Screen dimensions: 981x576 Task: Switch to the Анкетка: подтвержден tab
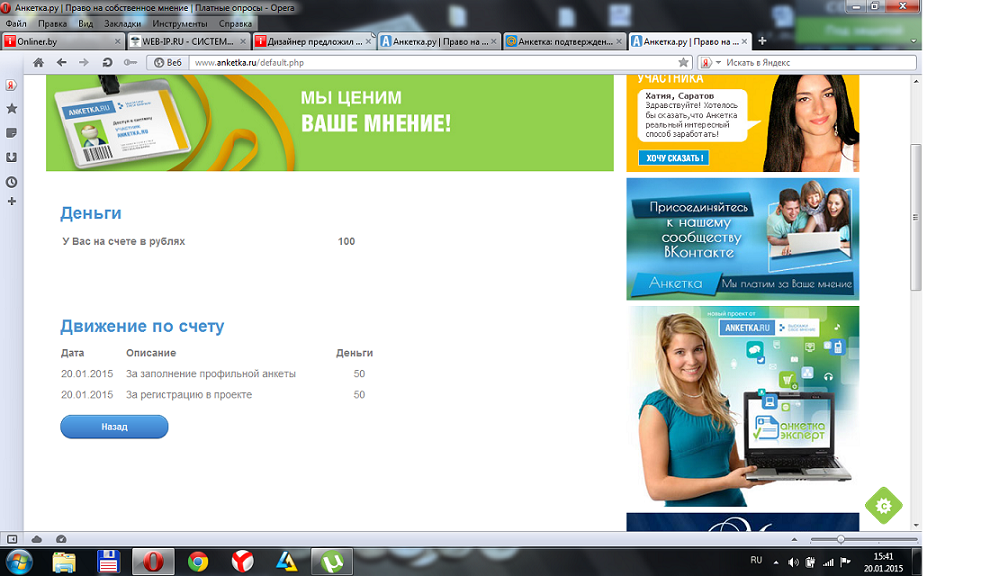click(x=564, y=41)
